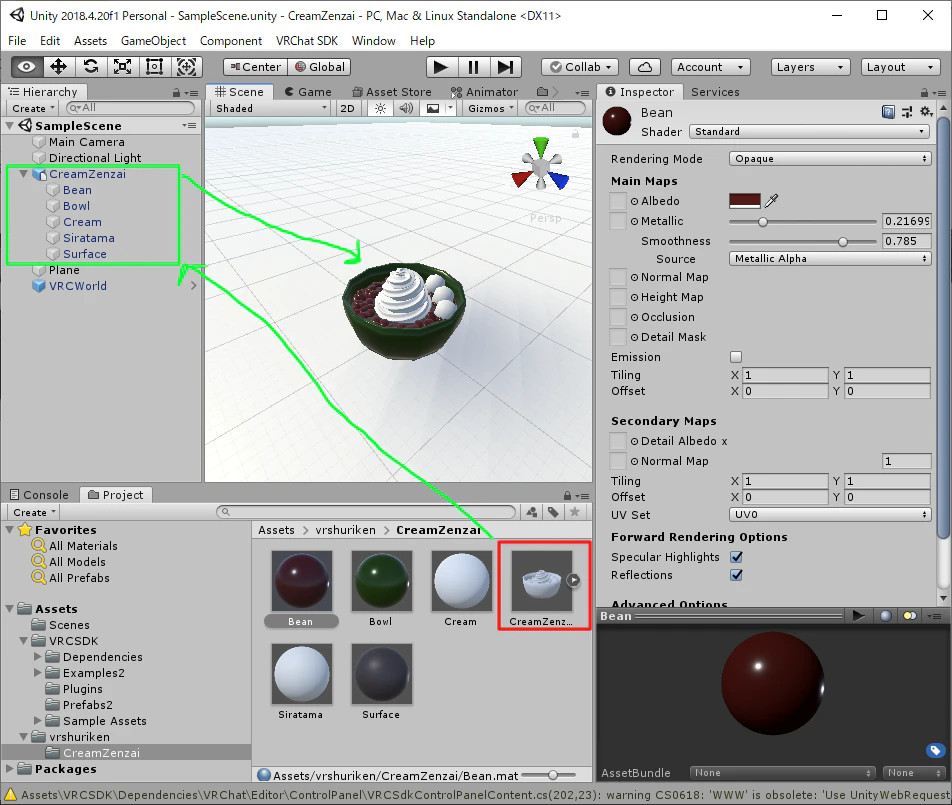The width and height of the screenshot is (952, 805).
Task: Uncheck the Reflections checkbox
Action: 736,575
